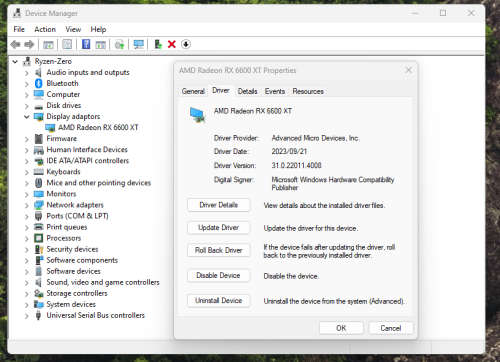Screen dimensions: 500x362
Task: Switch to the Events tab
Action: tap(275, 91)
